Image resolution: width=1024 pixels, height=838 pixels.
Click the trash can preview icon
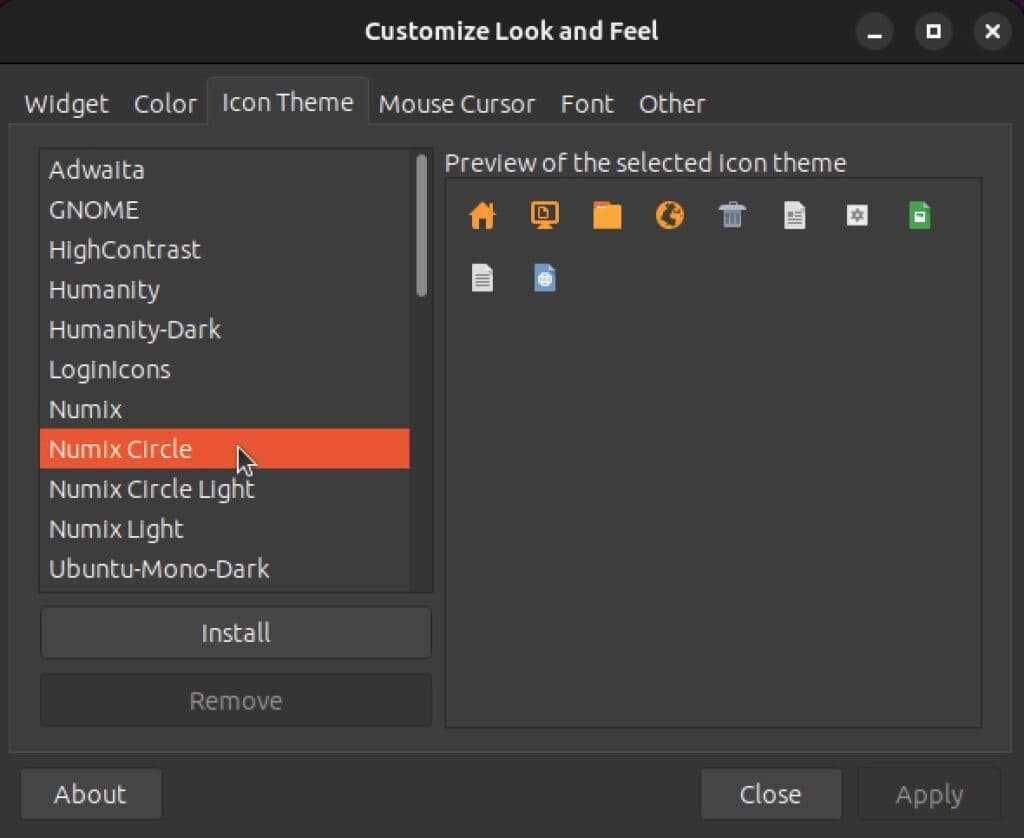pos(732,216)
